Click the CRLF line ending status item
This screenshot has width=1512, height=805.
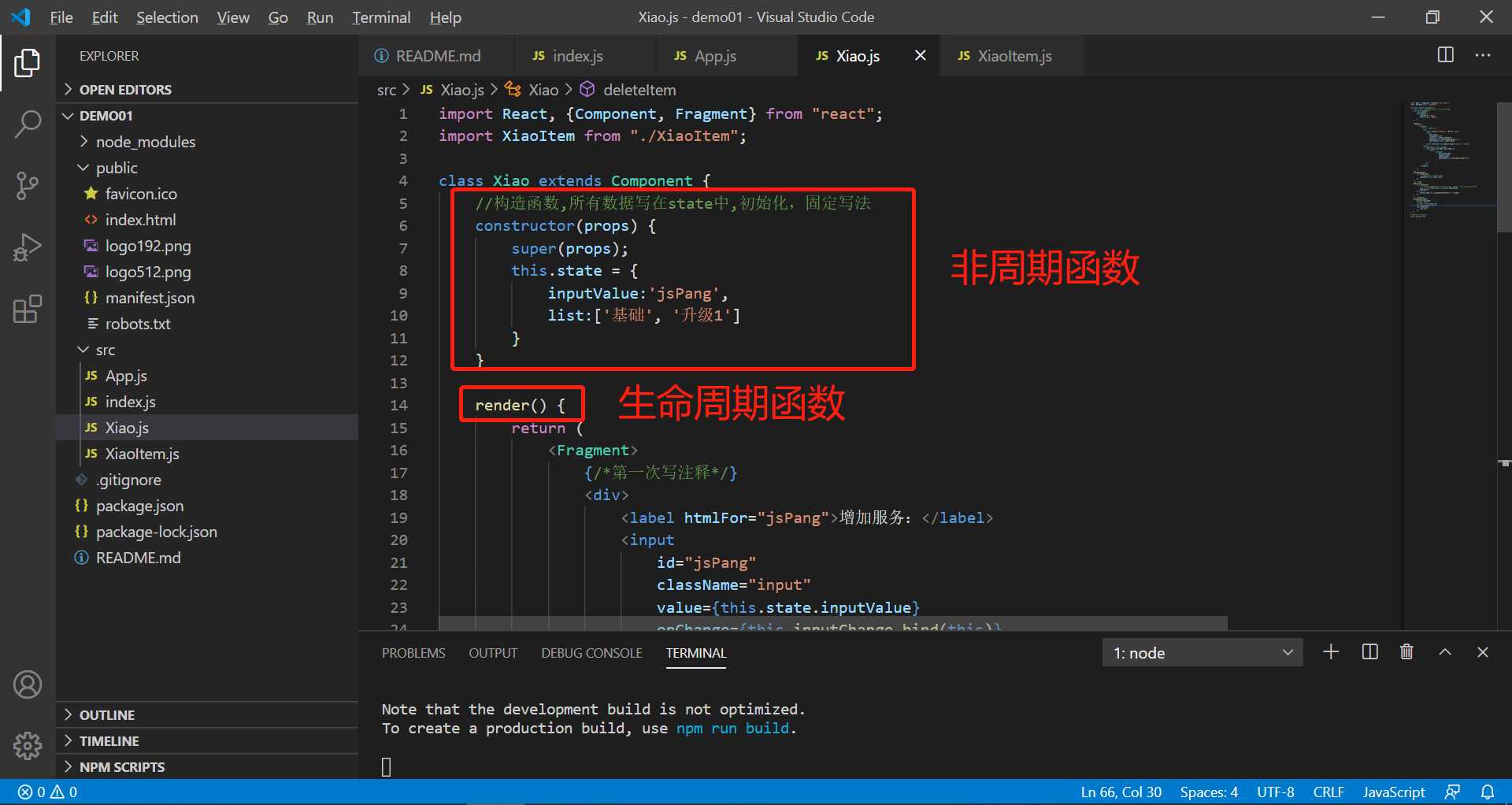pos(1329,792)
